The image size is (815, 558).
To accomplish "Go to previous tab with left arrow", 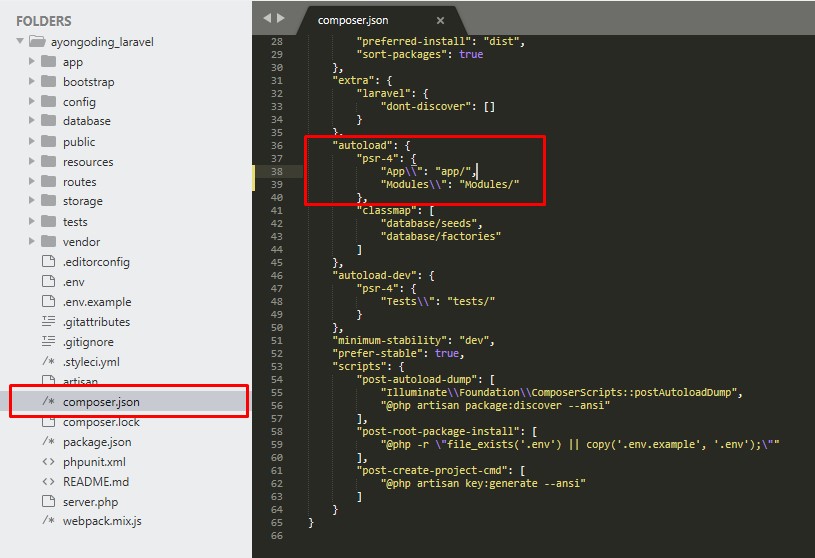I will [267, 18].
